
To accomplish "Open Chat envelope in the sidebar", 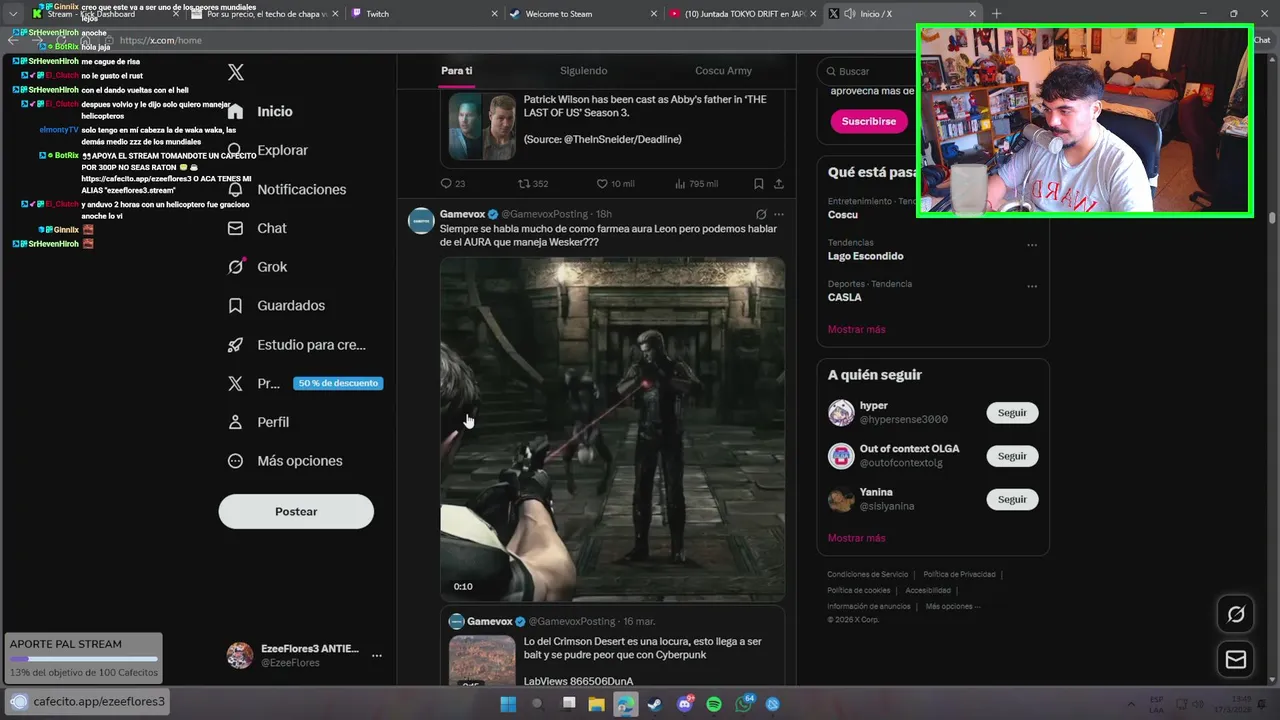I will tap(257, 228).
